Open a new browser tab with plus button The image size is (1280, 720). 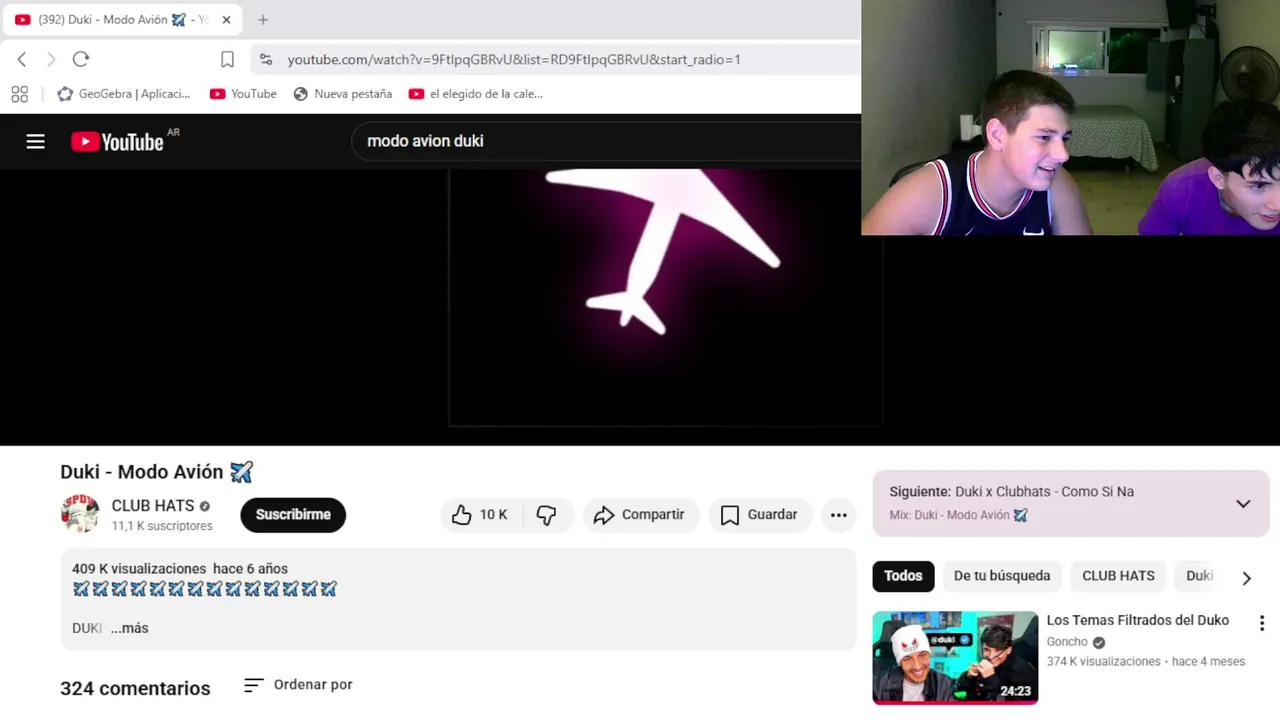click(x=263, y=19)
